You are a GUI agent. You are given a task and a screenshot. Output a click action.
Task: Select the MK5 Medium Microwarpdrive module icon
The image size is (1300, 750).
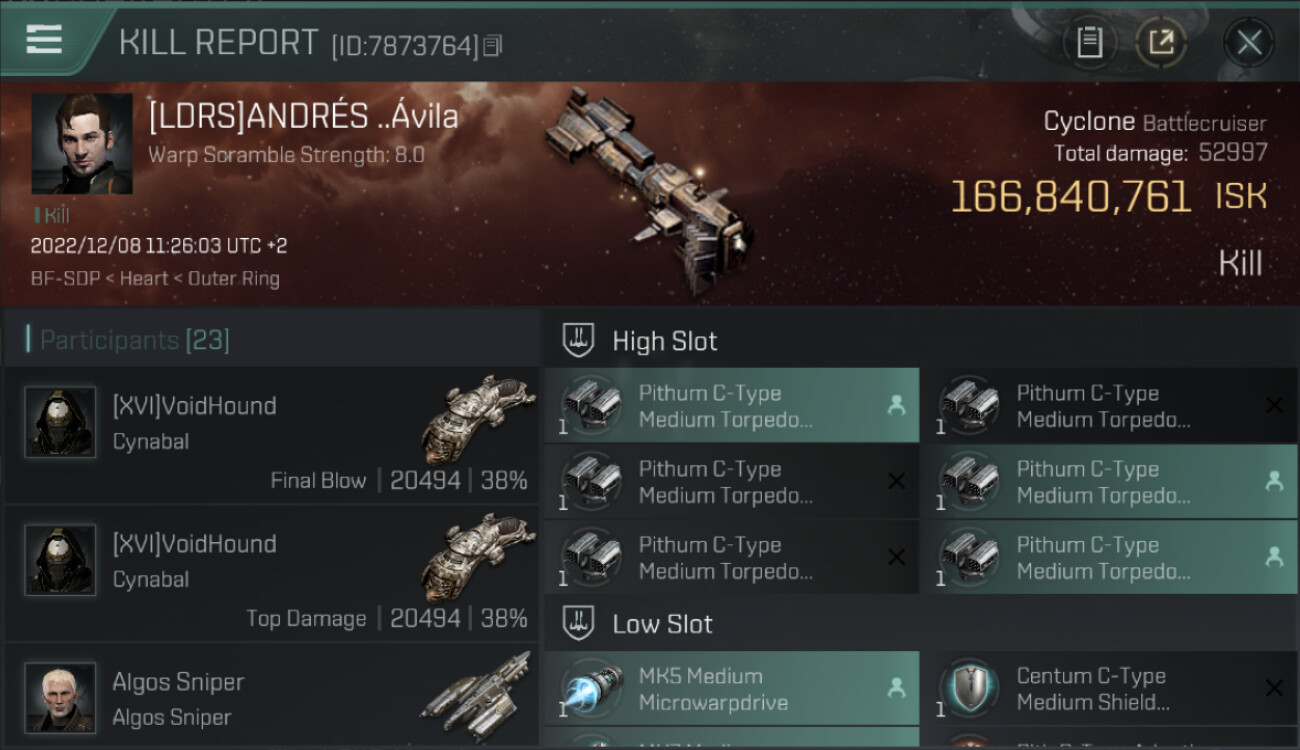pos(591,689)
